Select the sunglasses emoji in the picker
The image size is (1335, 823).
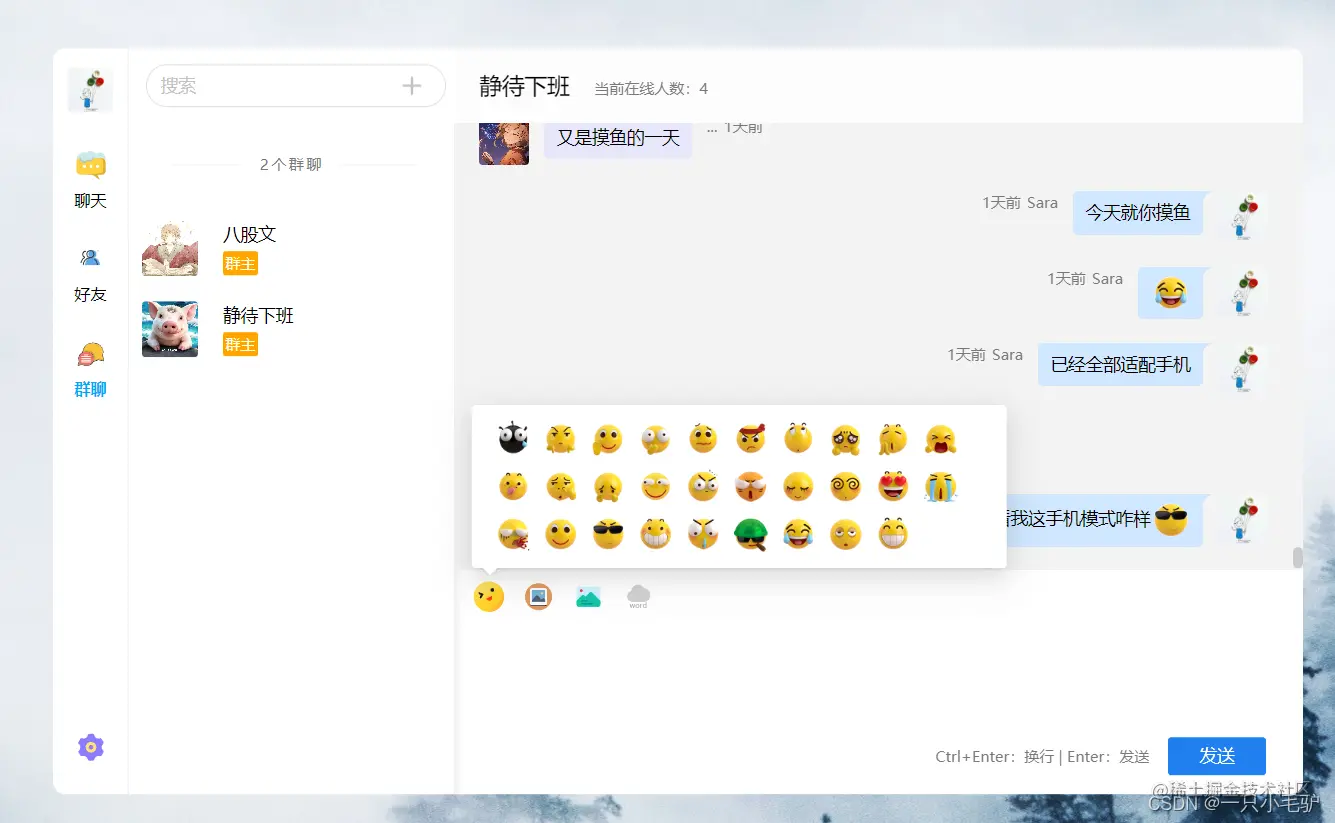click(x=608, y=534)
